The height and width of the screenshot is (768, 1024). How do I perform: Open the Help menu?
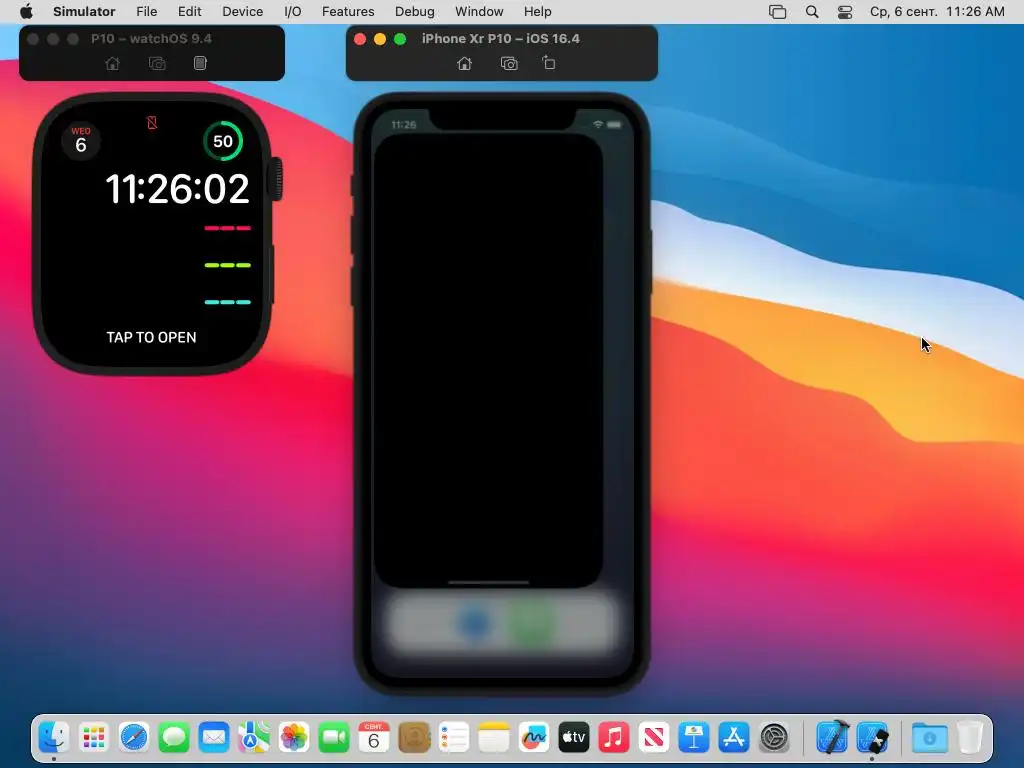[x=537, y=12]
